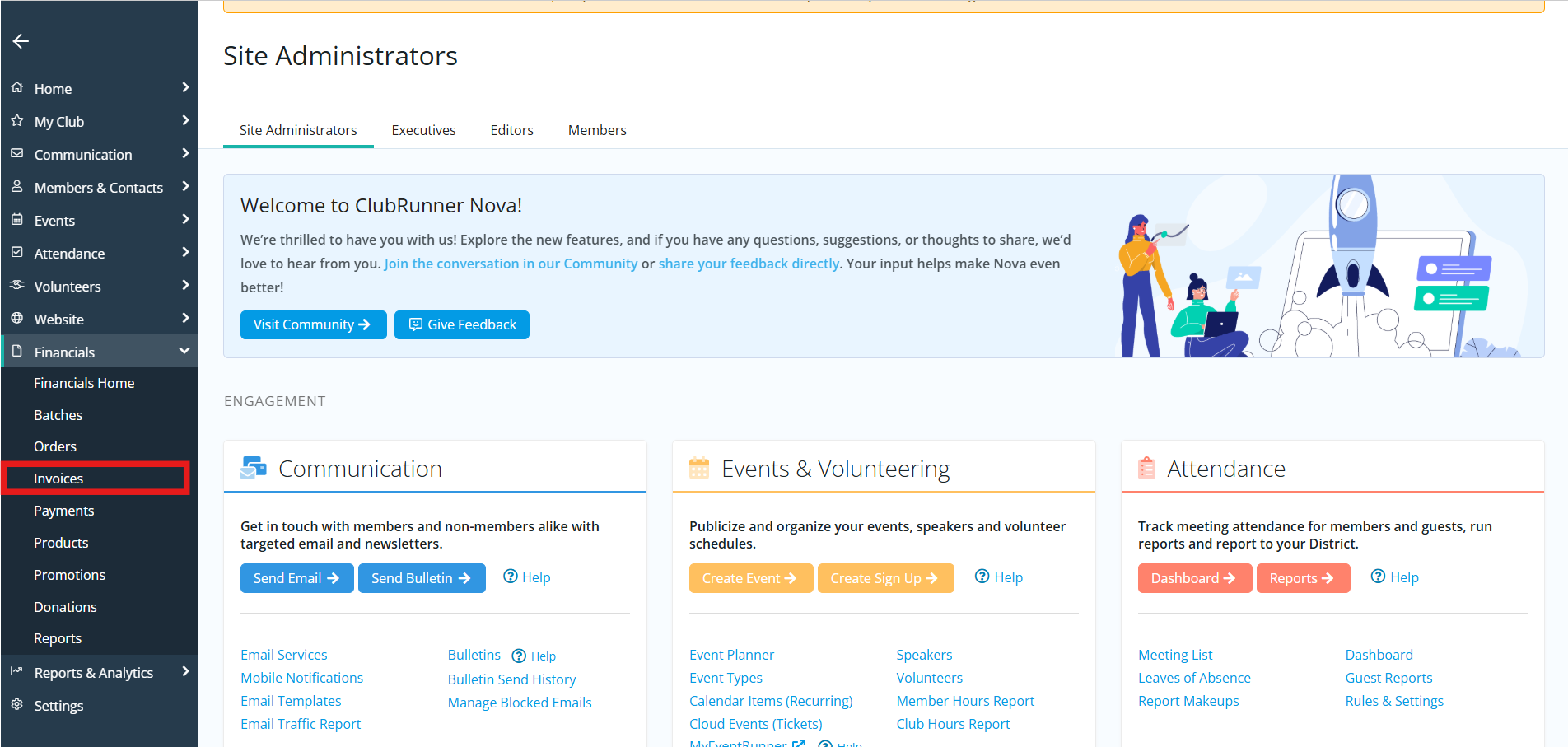Open Invoices under Financials
Image resolution: width=1568 pixels, height=747 pixels.
coord(58,479)
